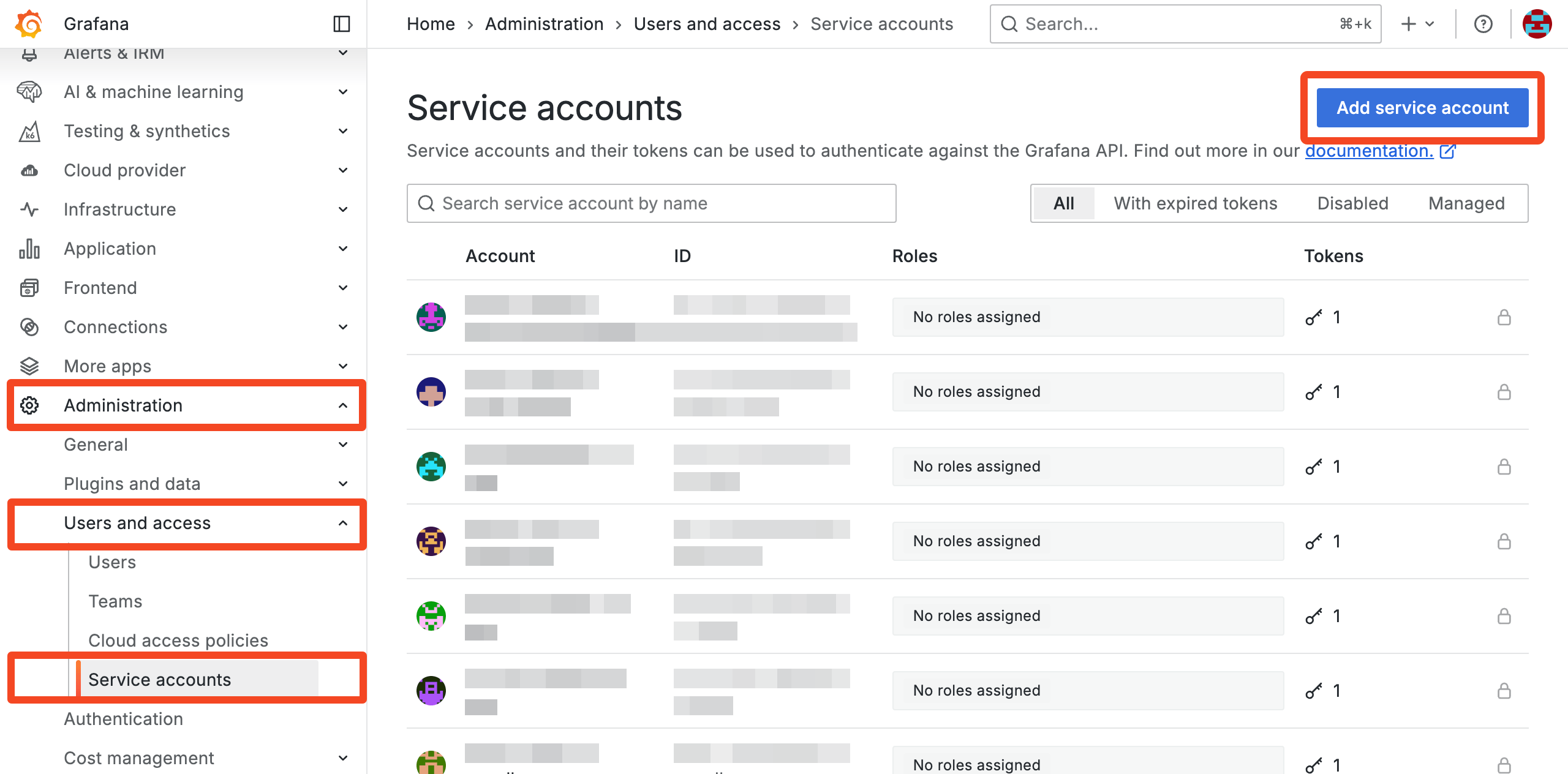Click the external link icon beside documentation
This screenshot has height=774, width=1568.
pos(1448,151)
